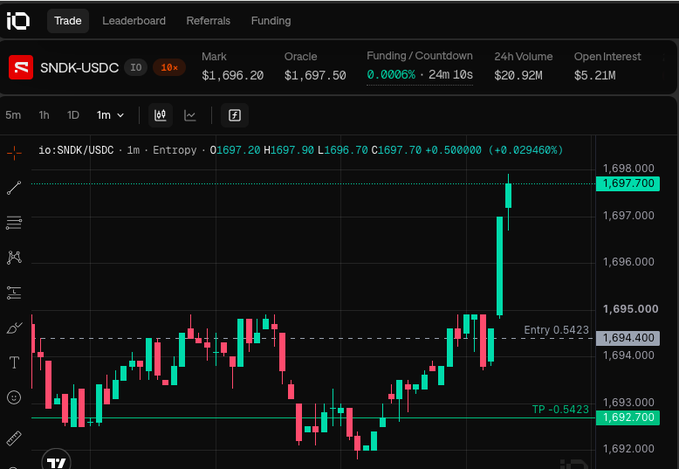This screenshot has width=679, height=469.
Task: Select the crosshair cursor tool
Action: coord(14,152)
